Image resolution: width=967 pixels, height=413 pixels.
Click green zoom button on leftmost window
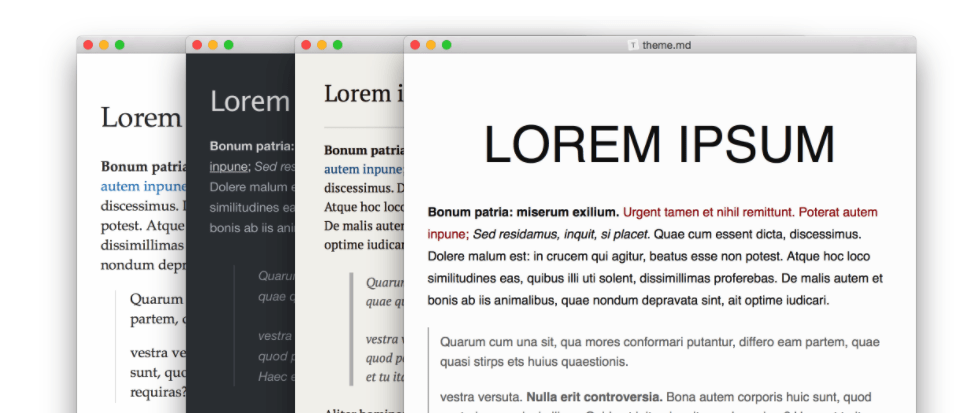120,45
